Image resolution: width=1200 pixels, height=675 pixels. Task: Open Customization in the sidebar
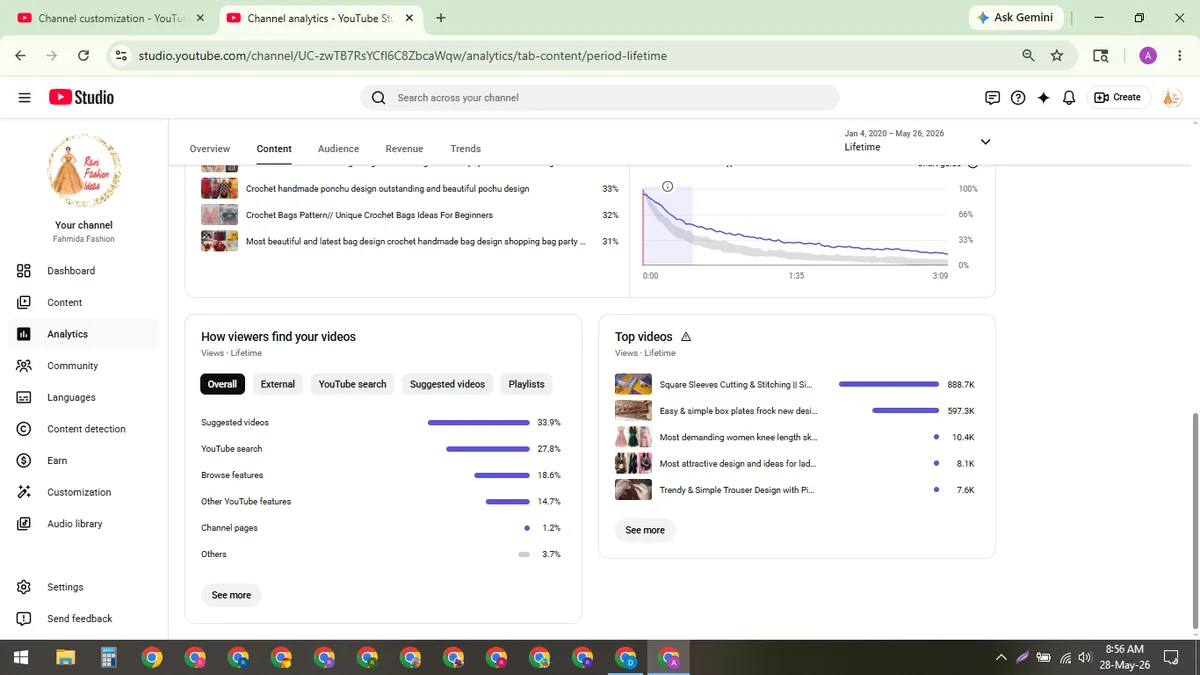(x=84, y=492)
